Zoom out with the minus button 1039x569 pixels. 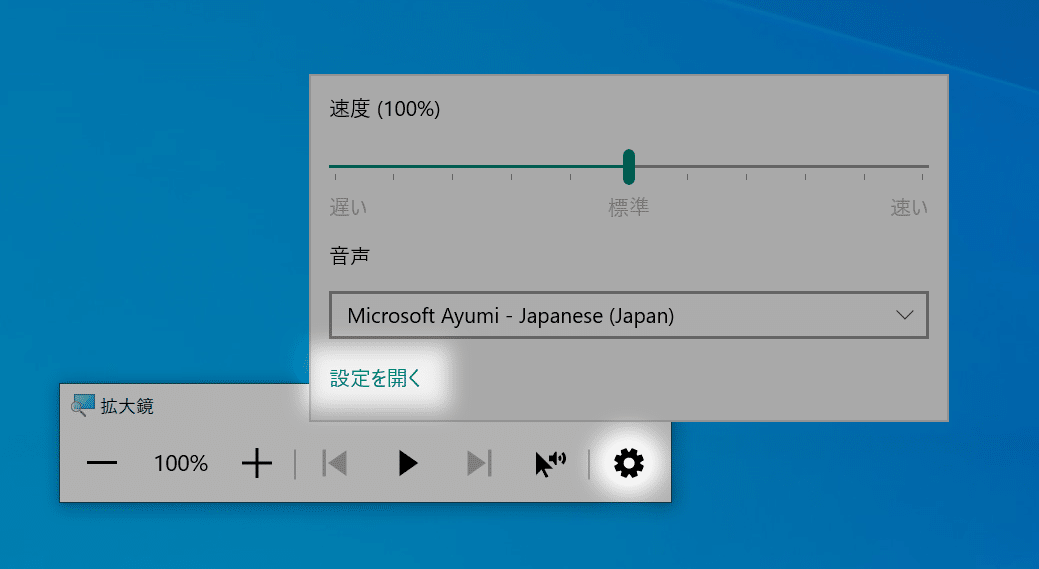pos(102,463)
